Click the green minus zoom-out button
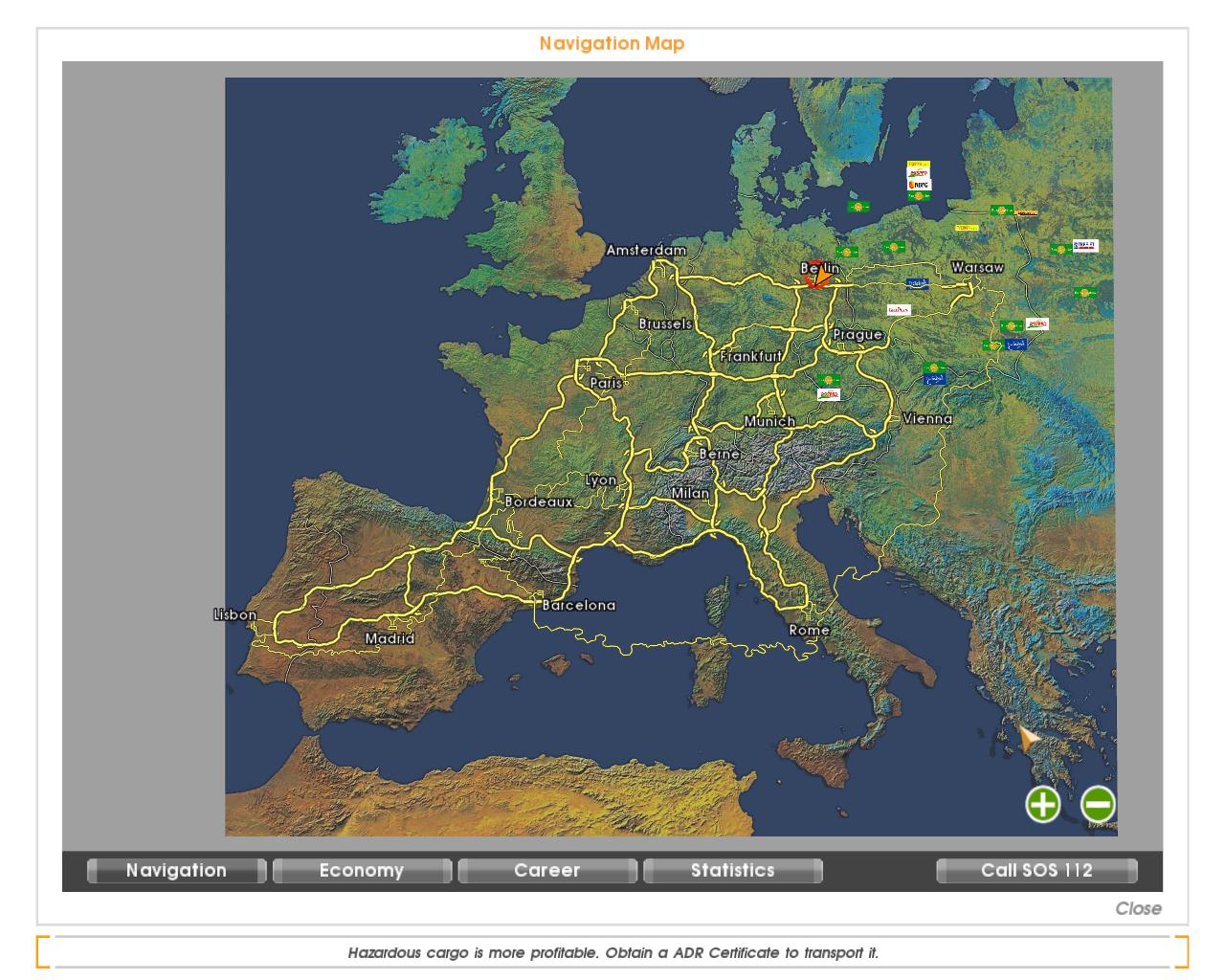 pyautogui.click(x=1098, y=804)
